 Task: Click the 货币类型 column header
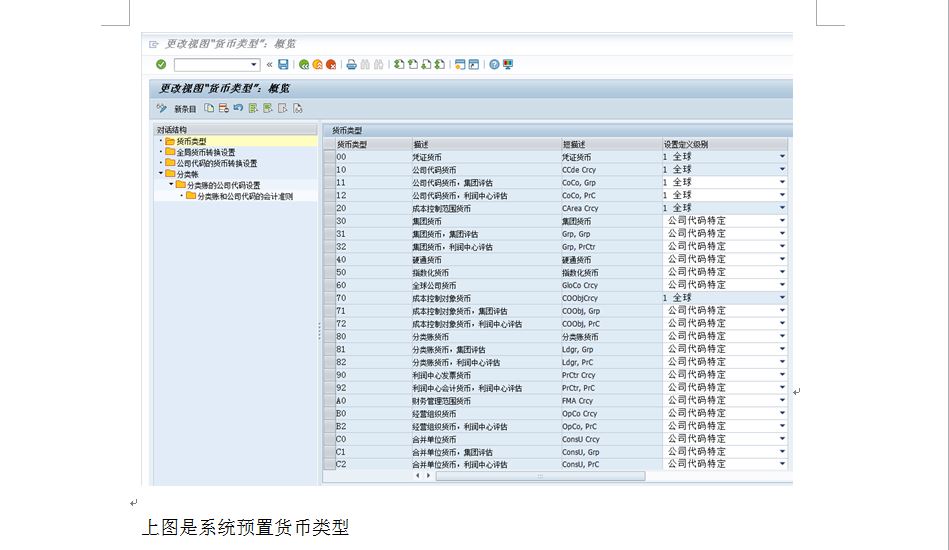[x=373, y=144]
